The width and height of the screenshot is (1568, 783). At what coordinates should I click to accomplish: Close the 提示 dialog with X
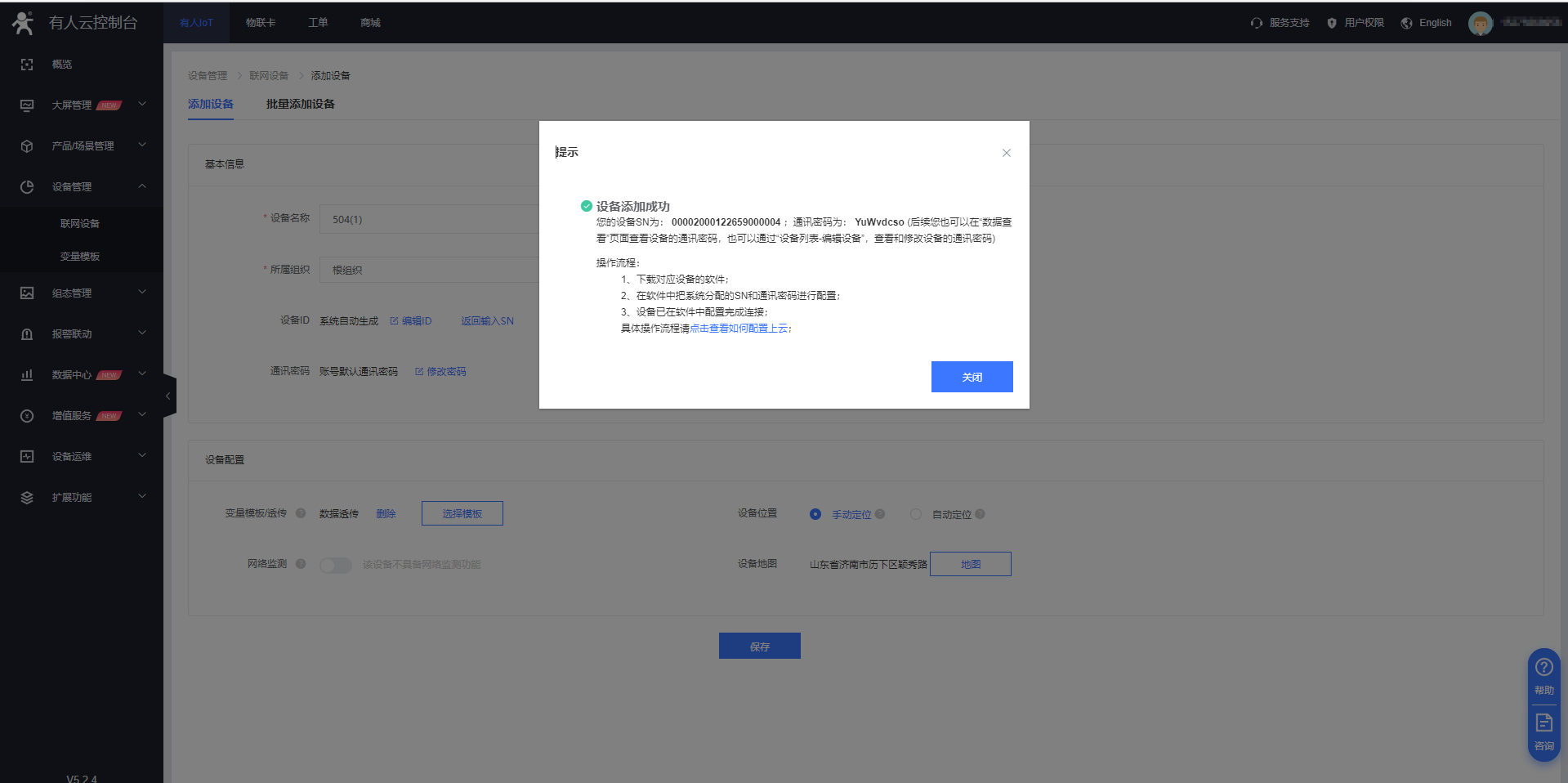[x=1006, y=153]
